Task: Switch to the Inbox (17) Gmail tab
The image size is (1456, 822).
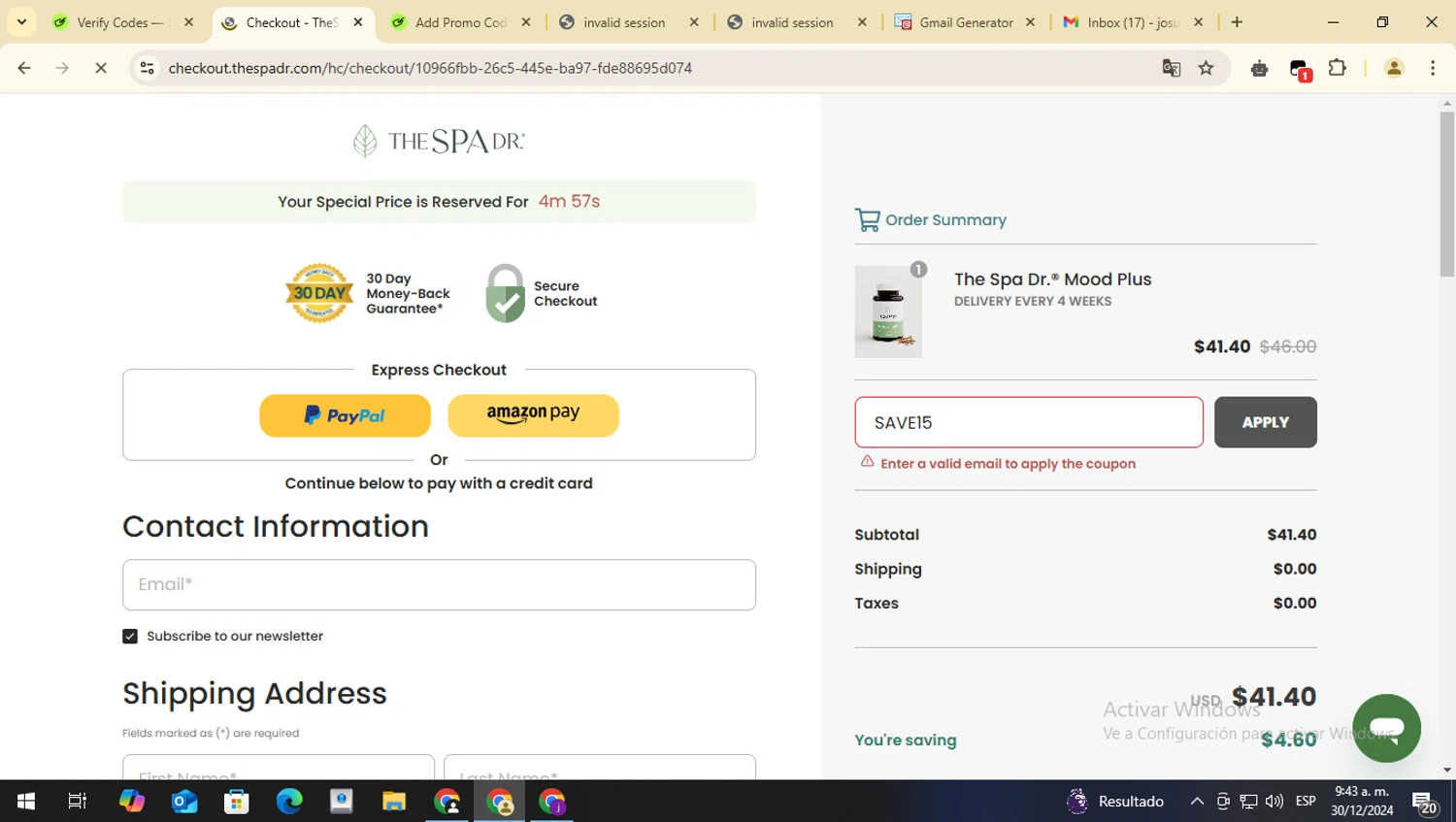Action: 1133,22
